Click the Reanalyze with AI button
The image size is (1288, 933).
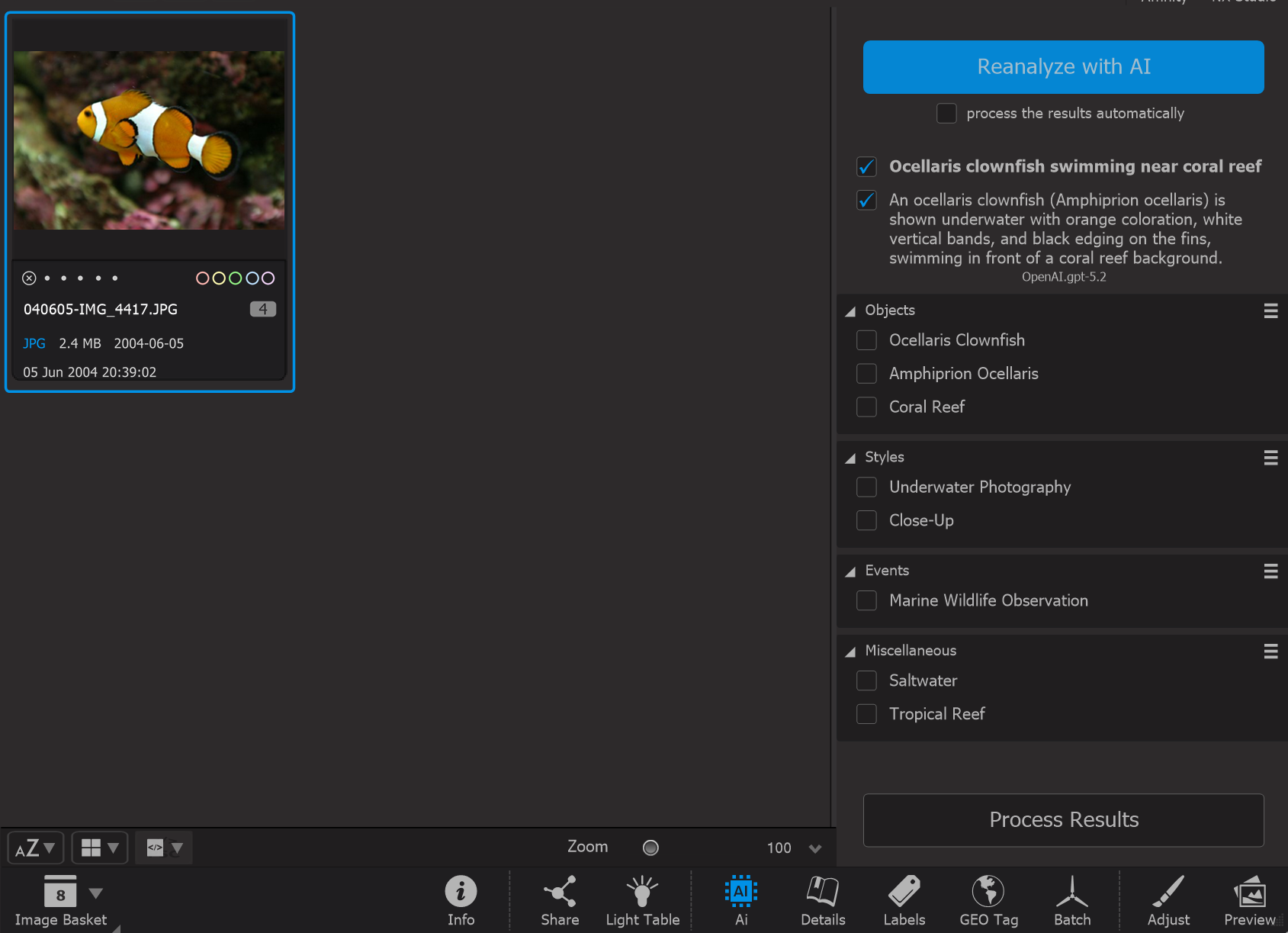(1063, 67)
